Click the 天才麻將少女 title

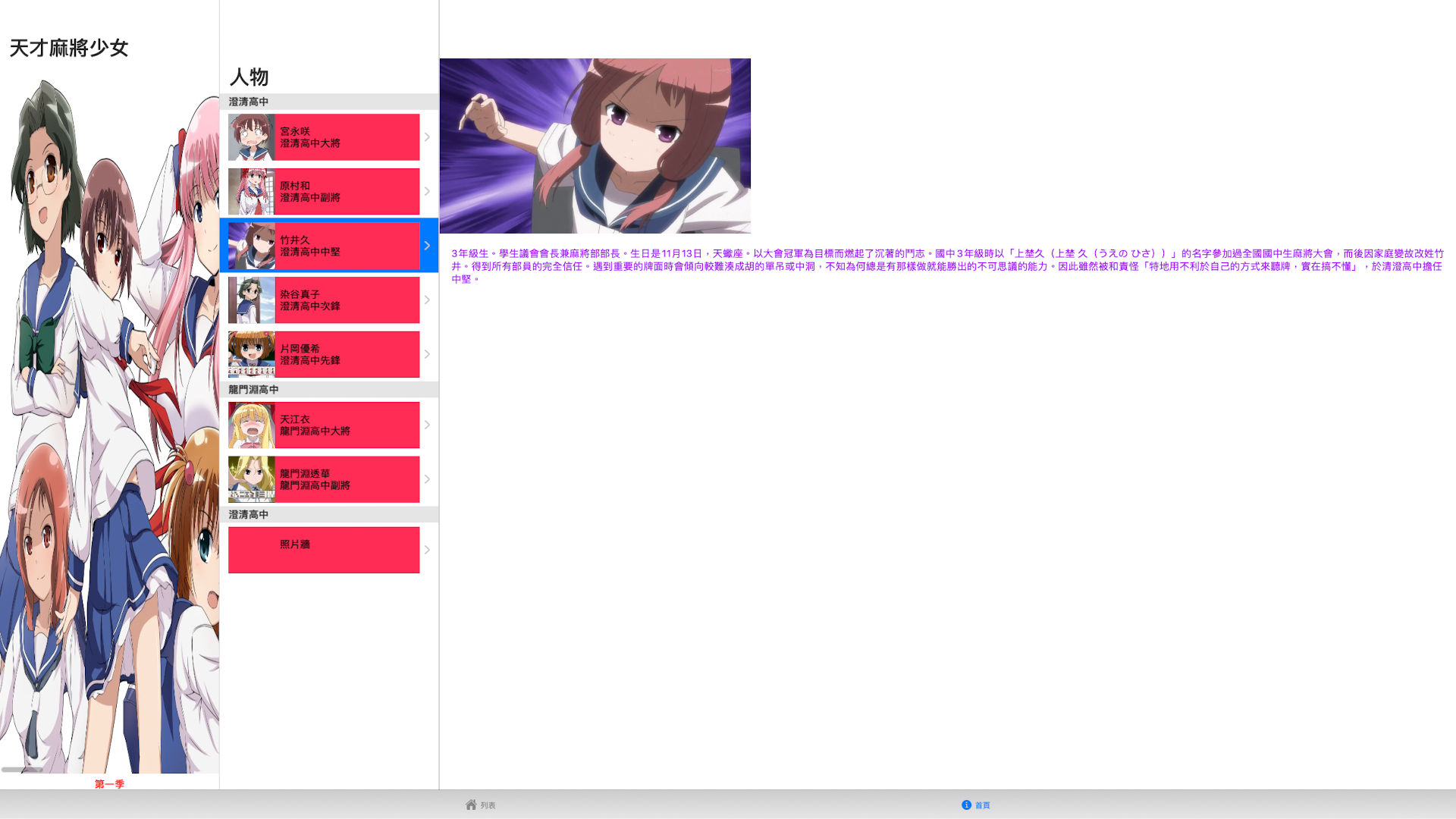69,48
